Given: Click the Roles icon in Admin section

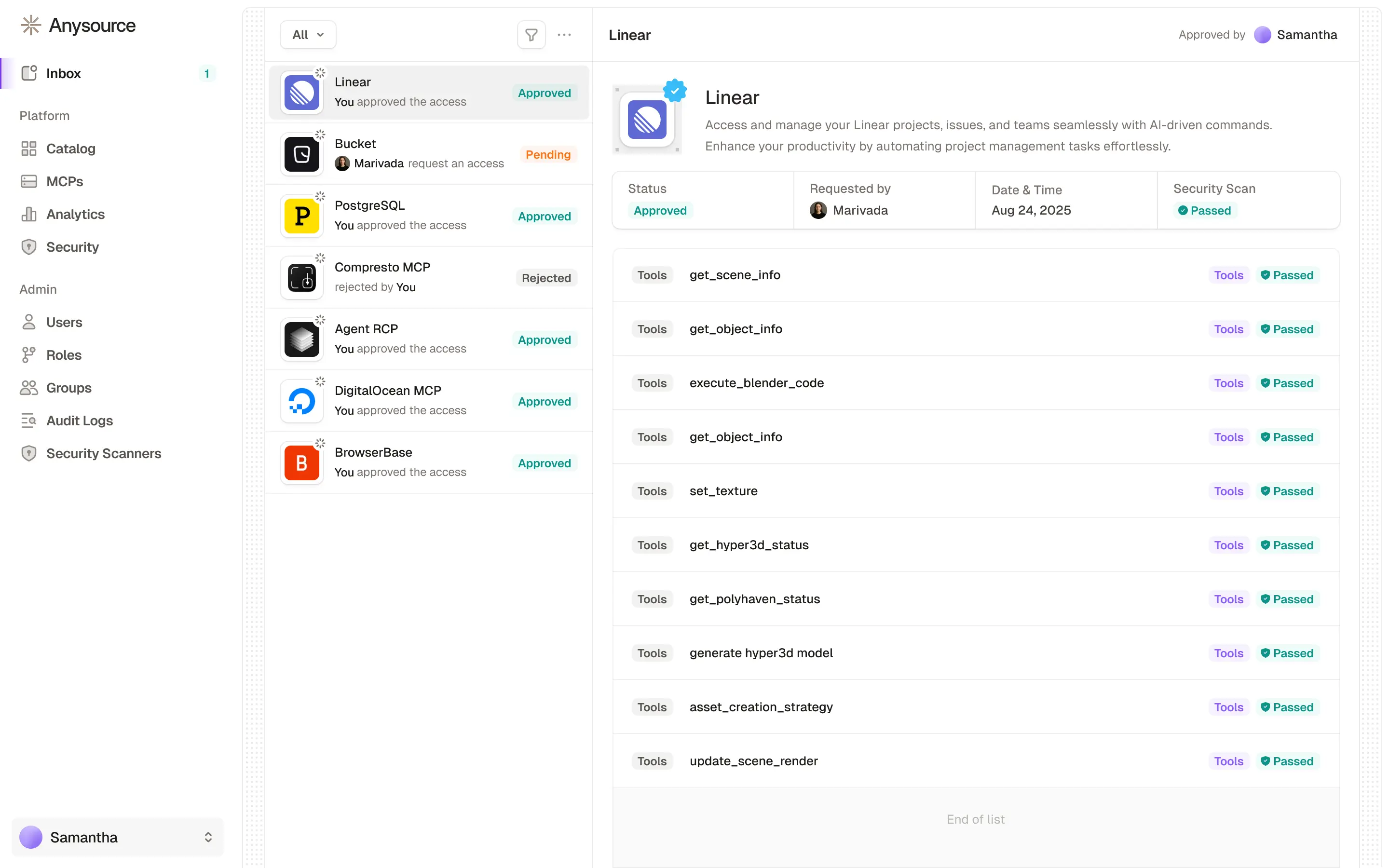Looking at the screenshot, I should click(29, 355).
